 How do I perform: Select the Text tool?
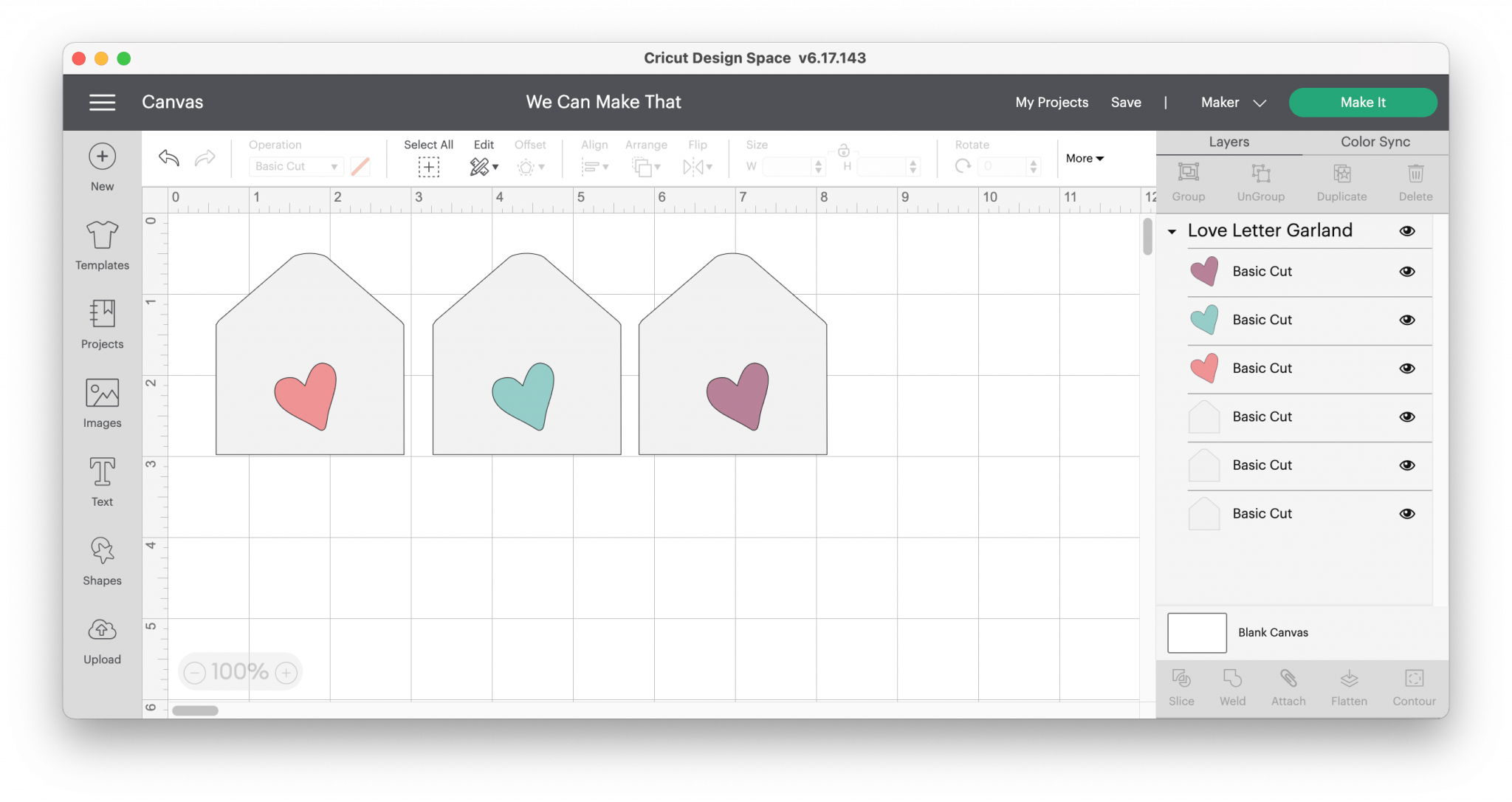[102, 473]
